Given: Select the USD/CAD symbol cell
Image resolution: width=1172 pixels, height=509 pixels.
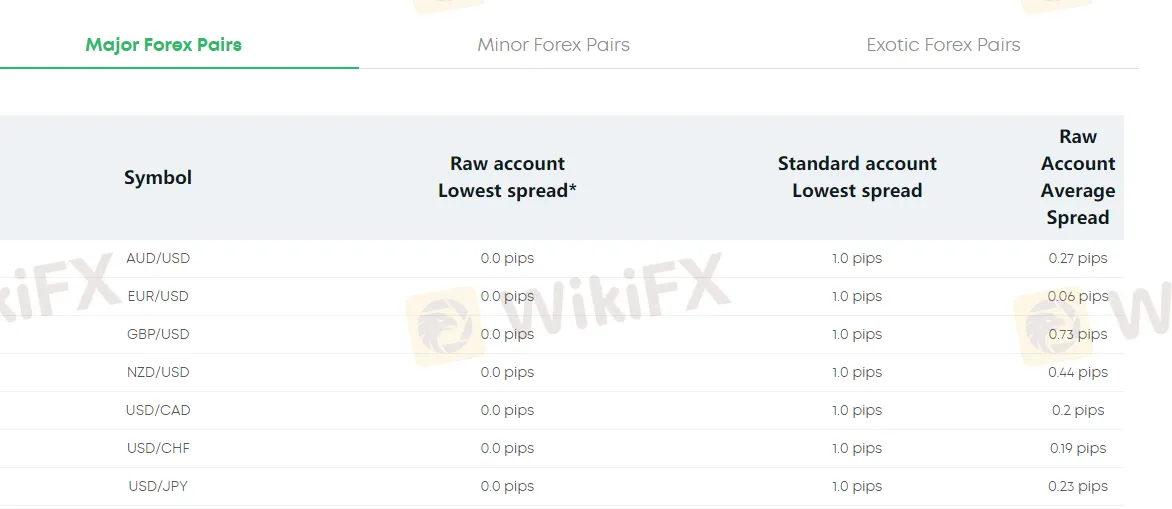Looking at the screenshot, I should (158, 411).
